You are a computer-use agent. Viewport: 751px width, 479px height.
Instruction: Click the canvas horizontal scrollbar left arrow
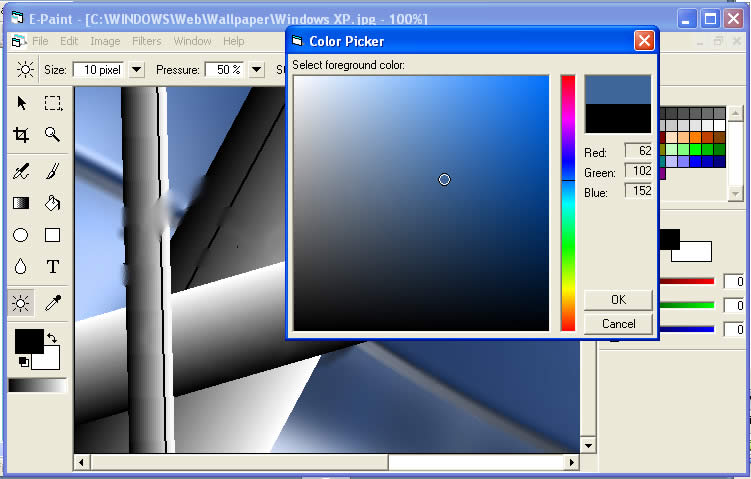81,462
